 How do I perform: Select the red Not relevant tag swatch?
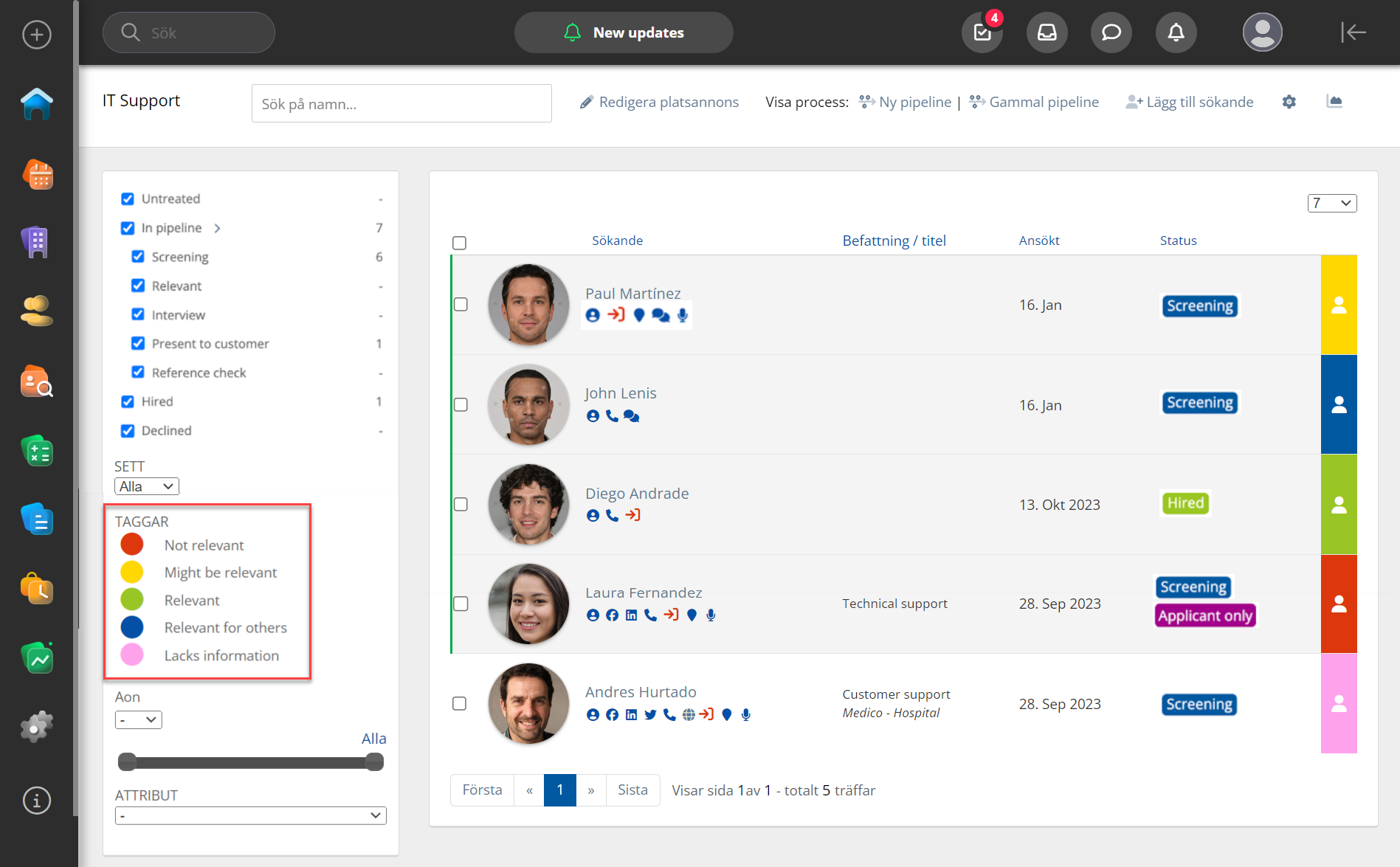[132, 545]
